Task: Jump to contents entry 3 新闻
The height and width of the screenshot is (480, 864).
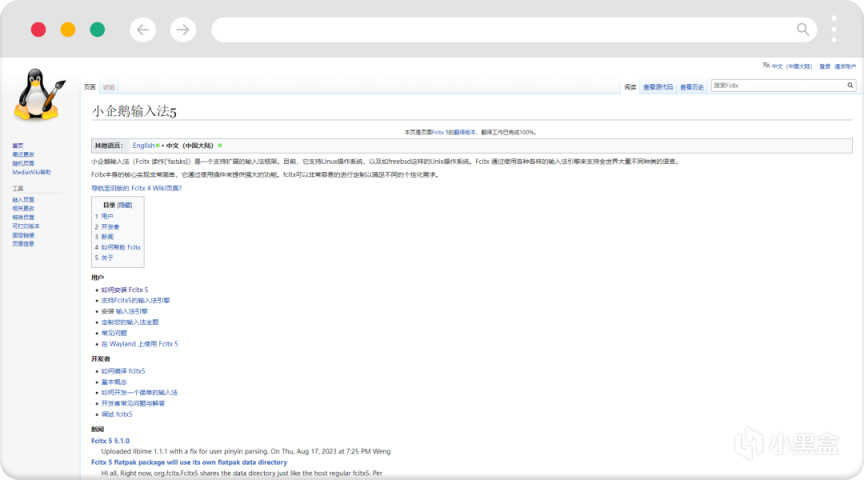Action: [x=104, y=237]
